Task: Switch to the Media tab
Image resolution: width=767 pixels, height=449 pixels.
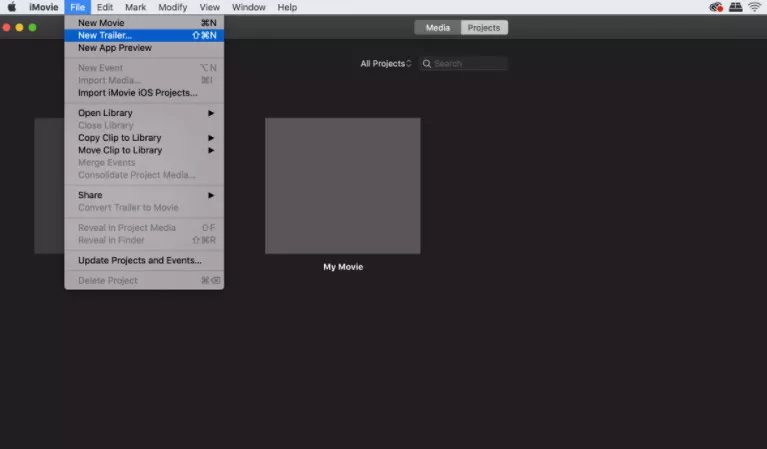Action: (438, 27)
